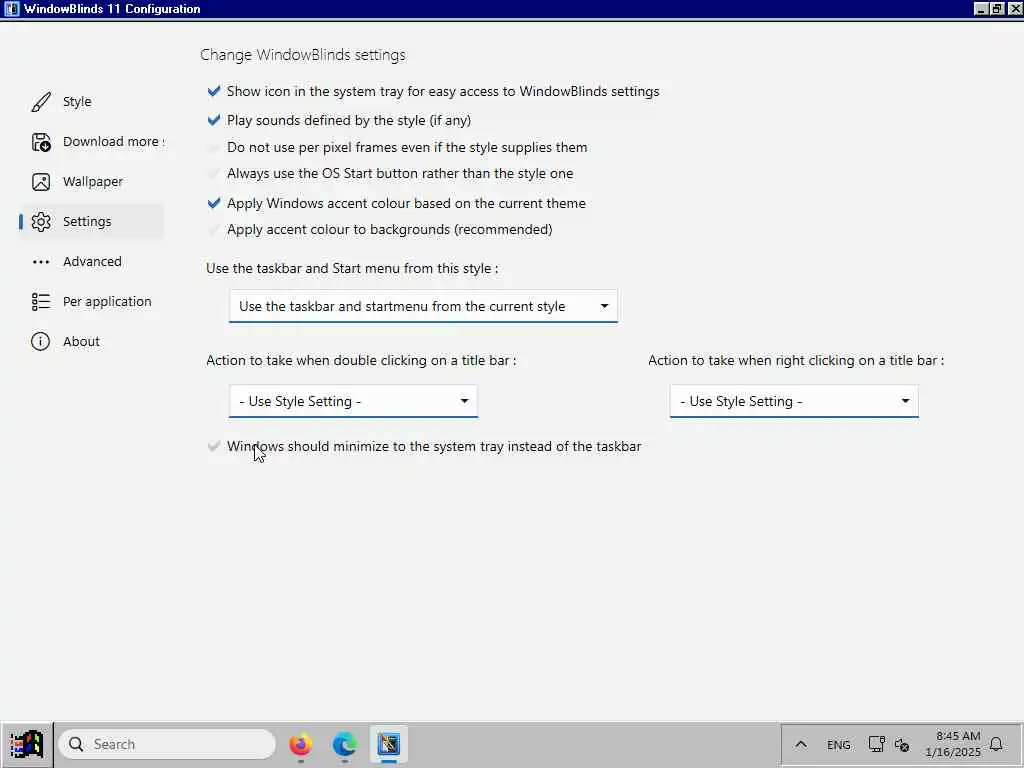The height and width of the screenshot is (768, 1024).
Task: Click the About info icon
Action: pos(40,342)
